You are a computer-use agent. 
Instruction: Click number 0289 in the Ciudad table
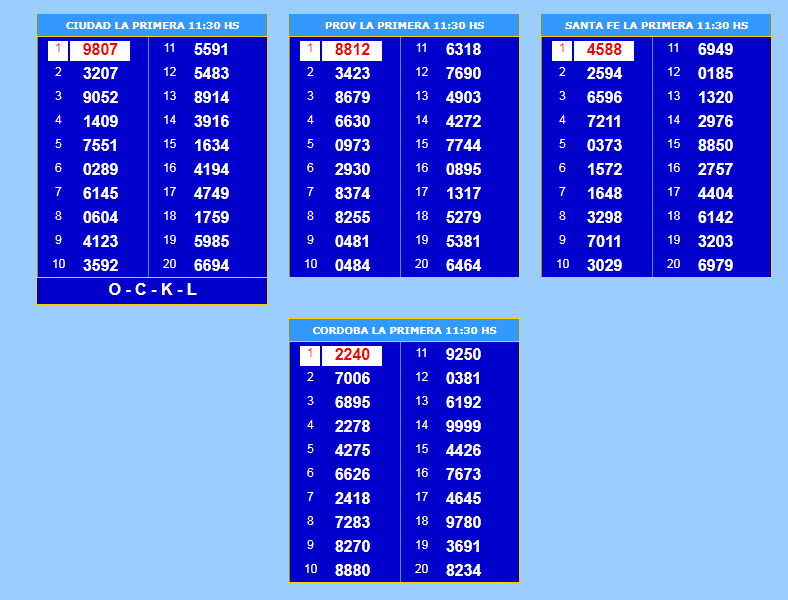[100, 169]
